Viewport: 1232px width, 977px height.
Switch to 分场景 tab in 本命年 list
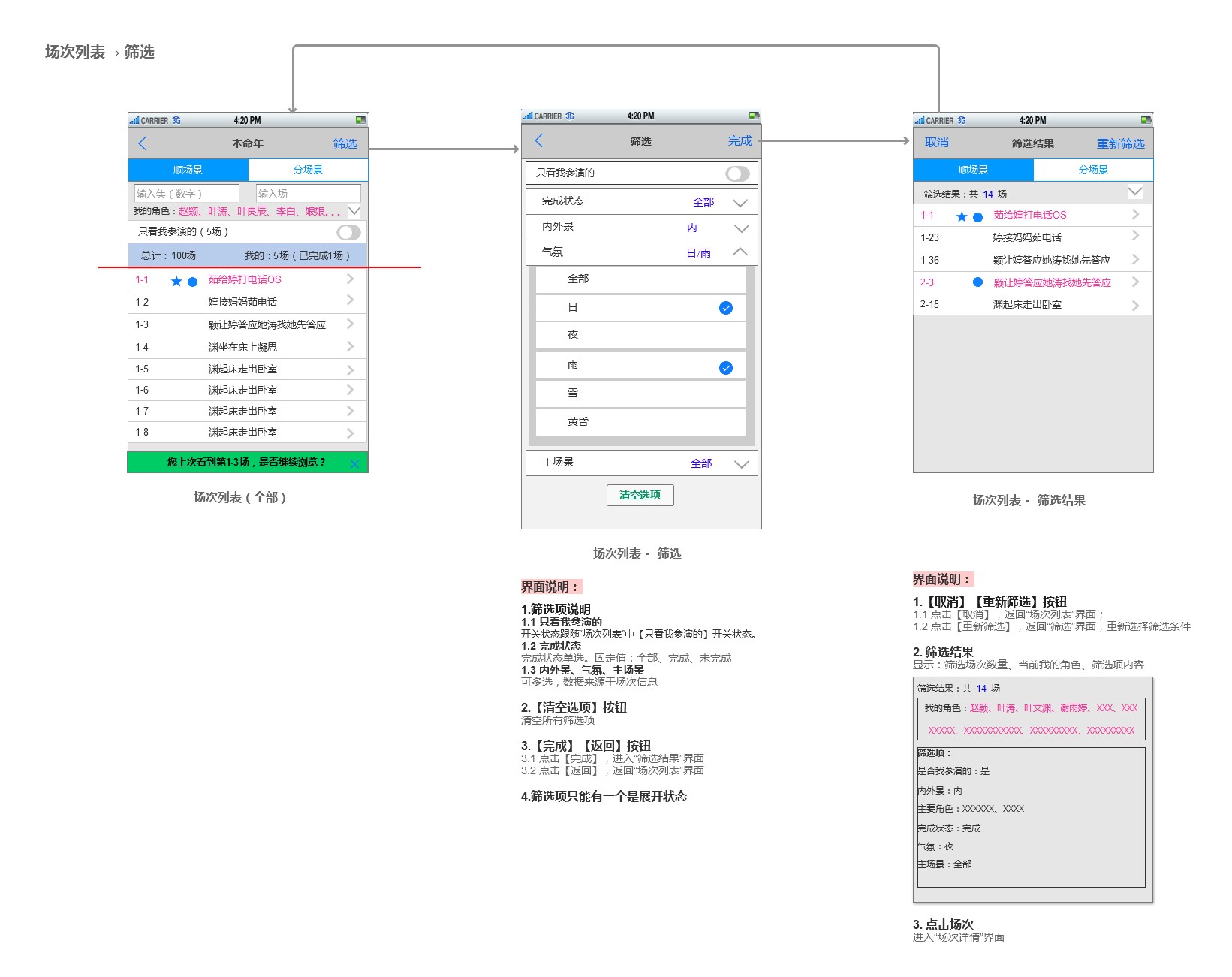point(308,170)
